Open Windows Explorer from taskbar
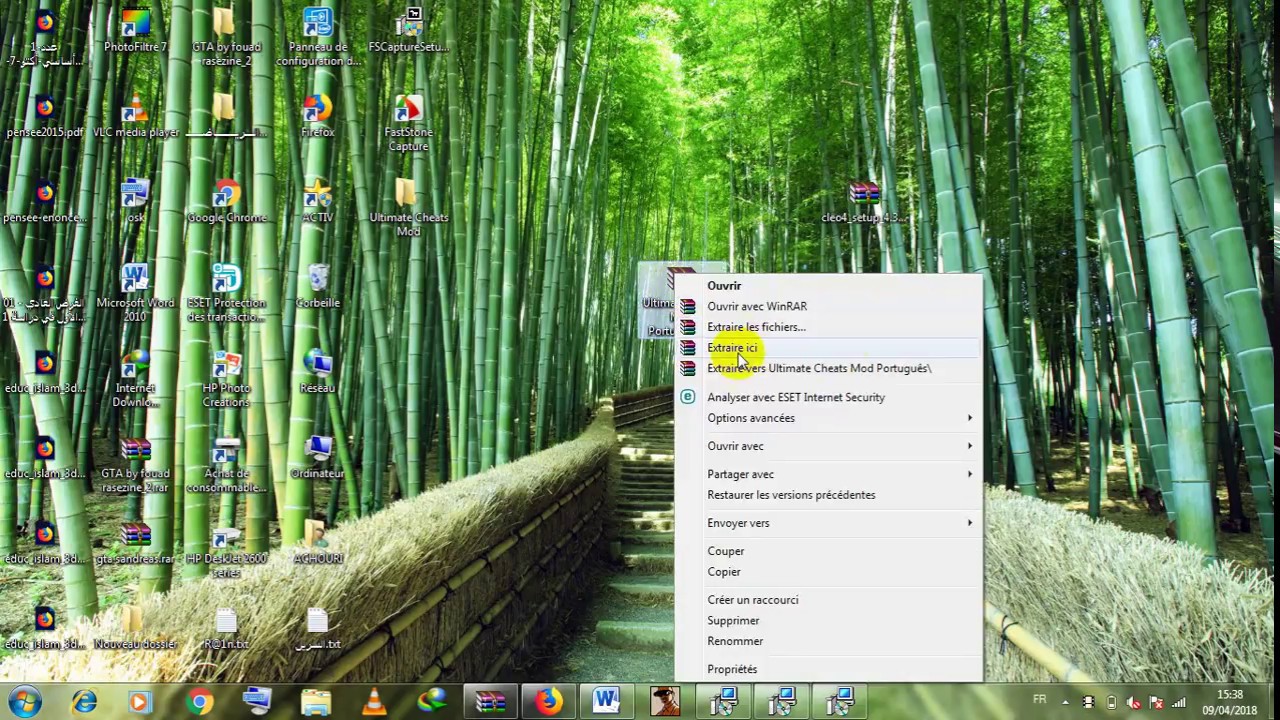This screenshot has height=720, width=1280. (x=315, y=702)
